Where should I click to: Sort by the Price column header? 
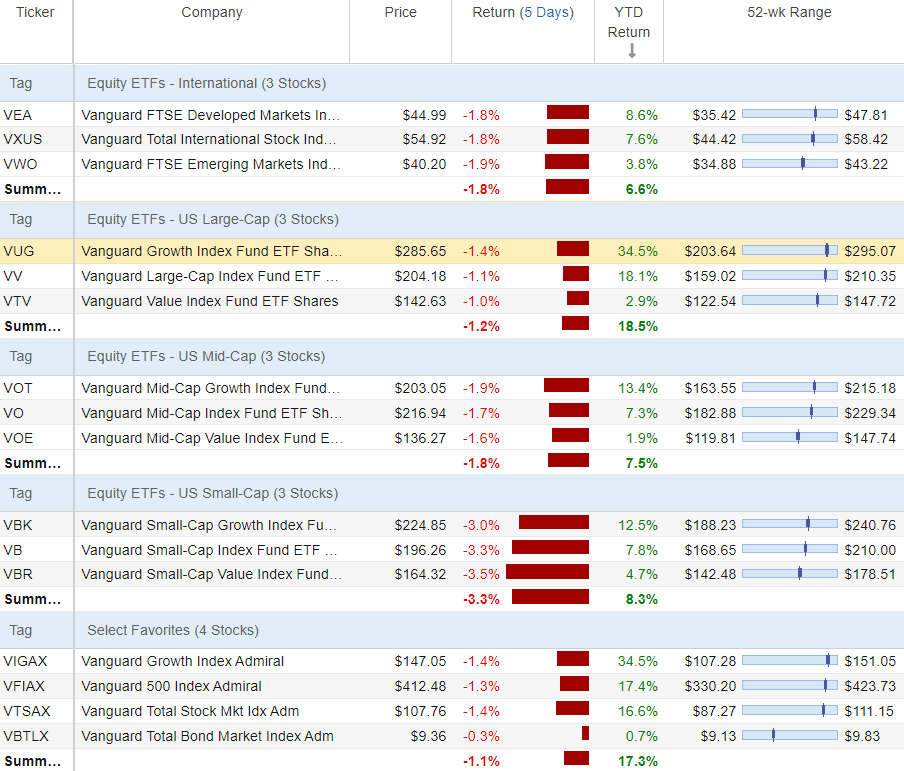click(400, 12)
